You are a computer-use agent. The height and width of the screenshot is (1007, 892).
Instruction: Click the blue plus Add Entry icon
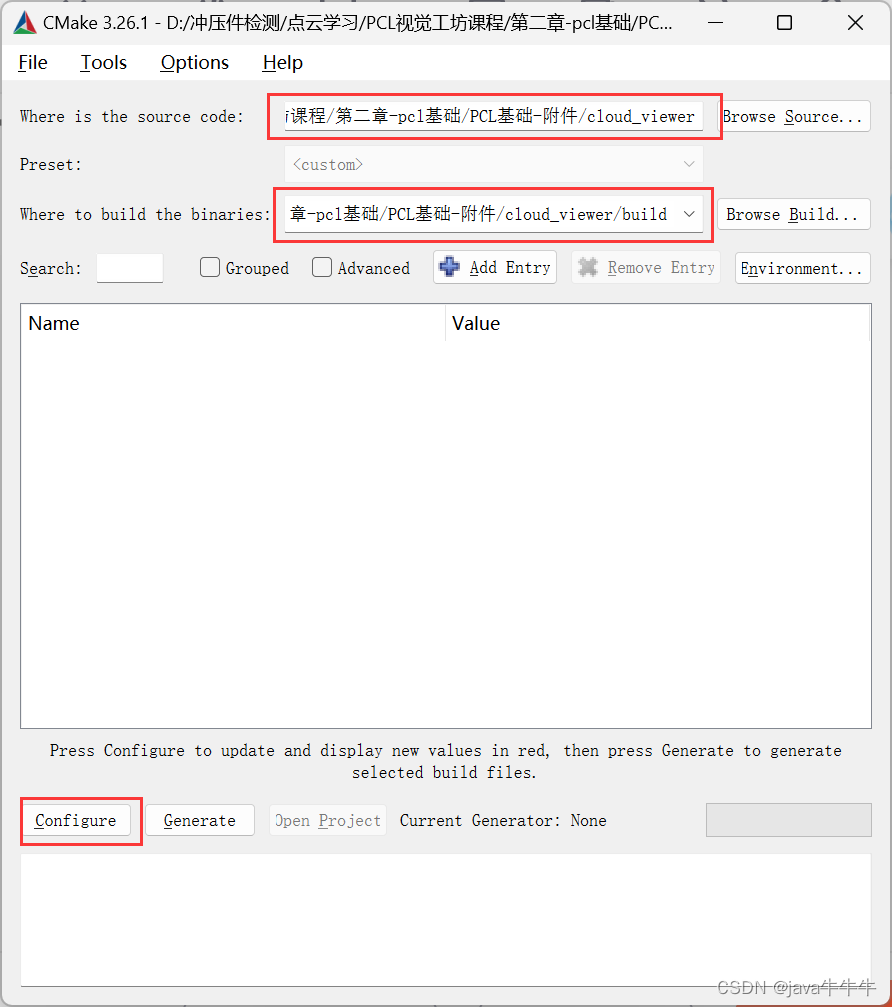[x=450, y=267]
